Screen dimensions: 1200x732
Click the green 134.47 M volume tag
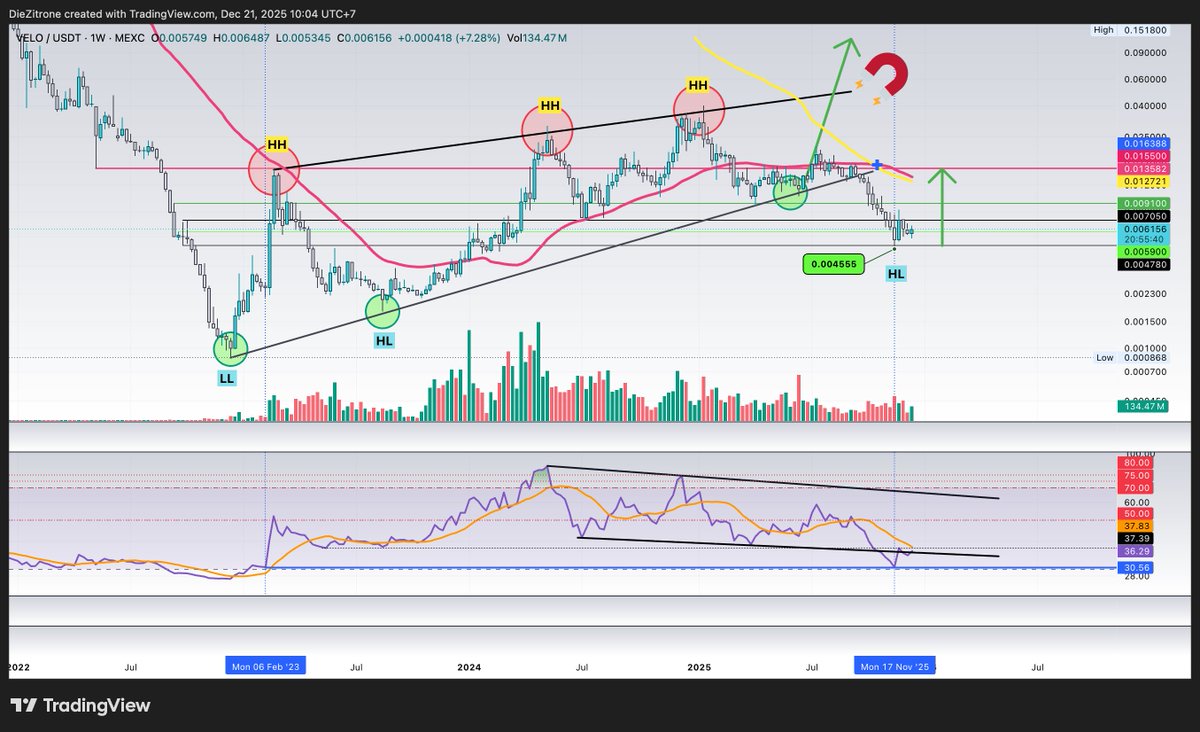[1144, 406]
